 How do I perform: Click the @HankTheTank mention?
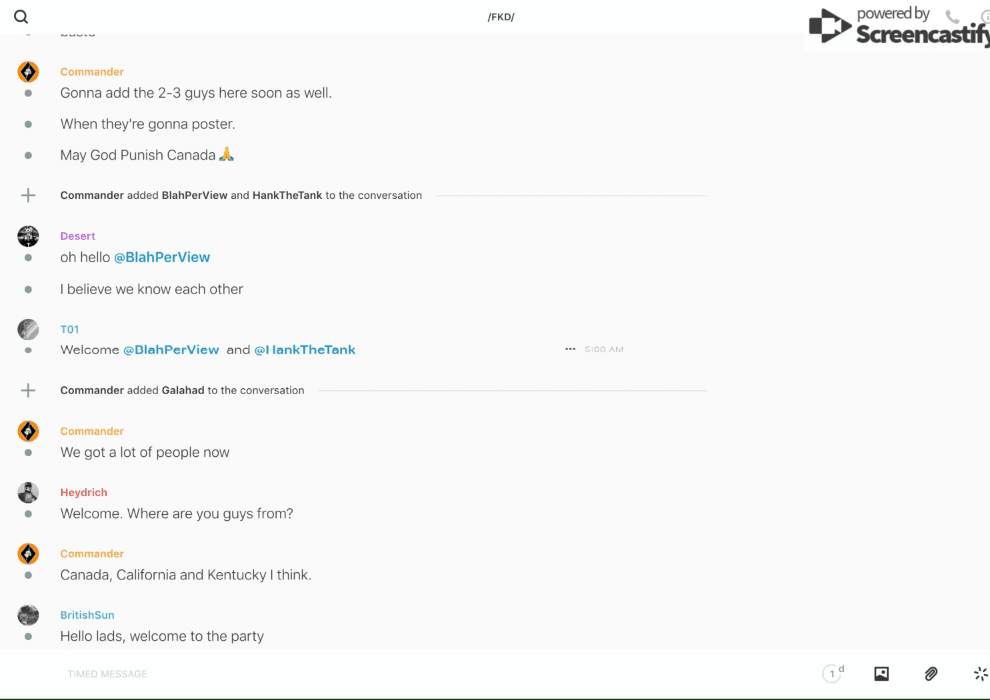tap(305, 350)
